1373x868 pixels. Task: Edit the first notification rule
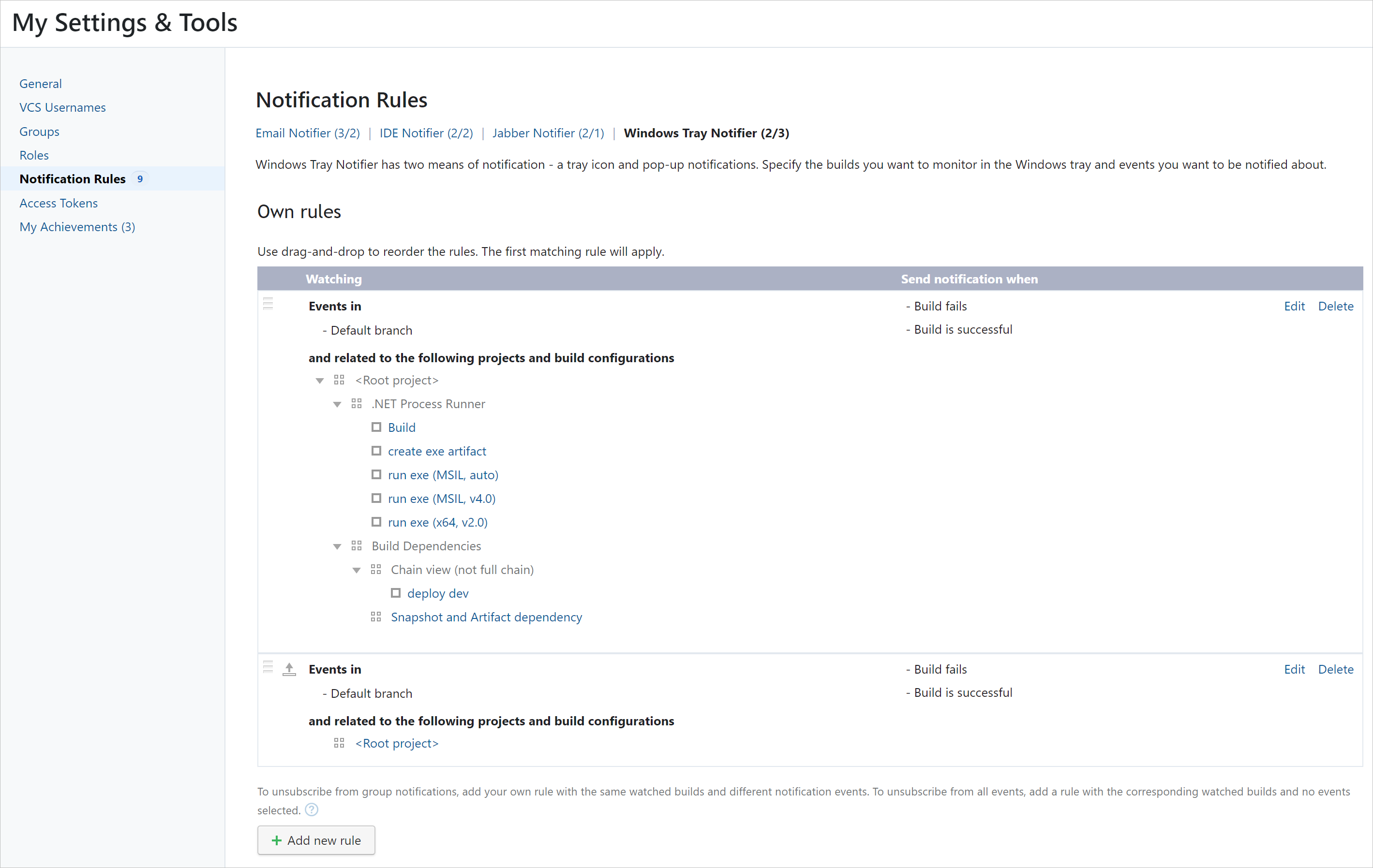click(1294, 306)
